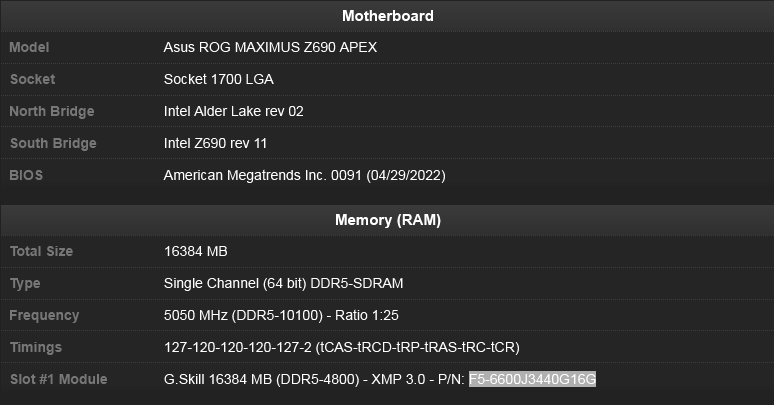This screenshot has height=405, width=774.
Task: Click the South Bridge label
Action: [53, 143]
